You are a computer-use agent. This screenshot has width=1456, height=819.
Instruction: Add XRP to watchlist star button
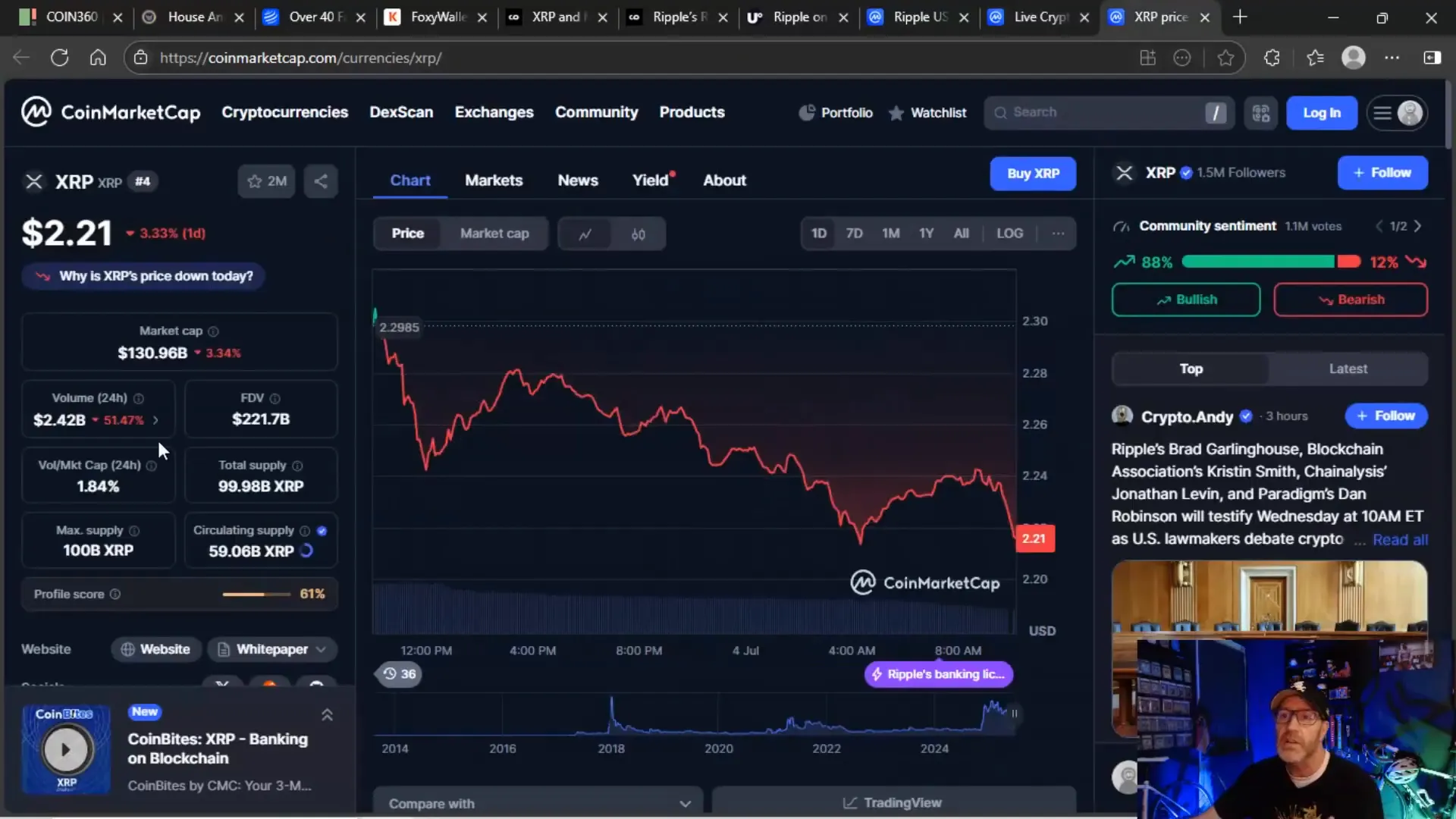(266, 181)
